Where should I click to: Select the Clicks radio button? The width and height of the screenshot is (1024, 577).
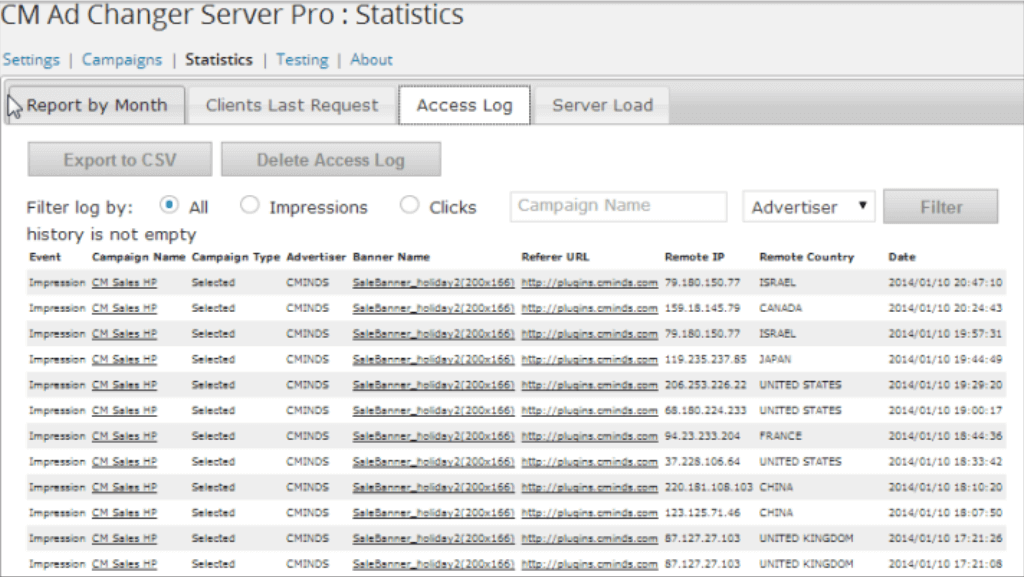coord(409,205)
